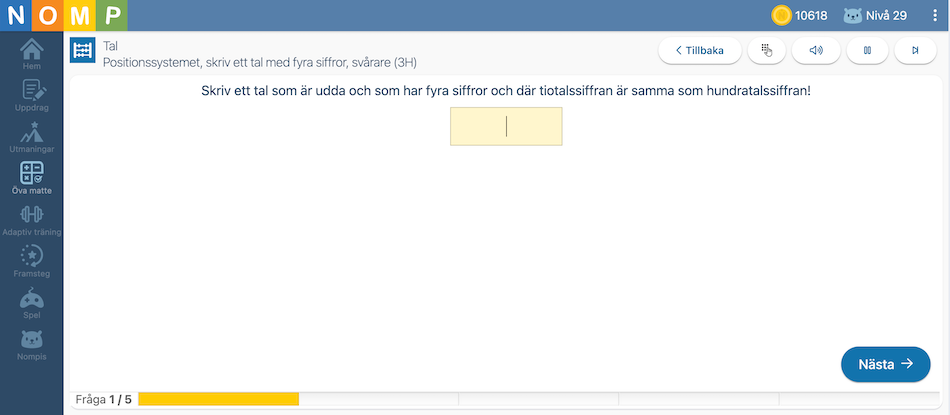Open the on-screen keypad button

[x=766, y=50]
